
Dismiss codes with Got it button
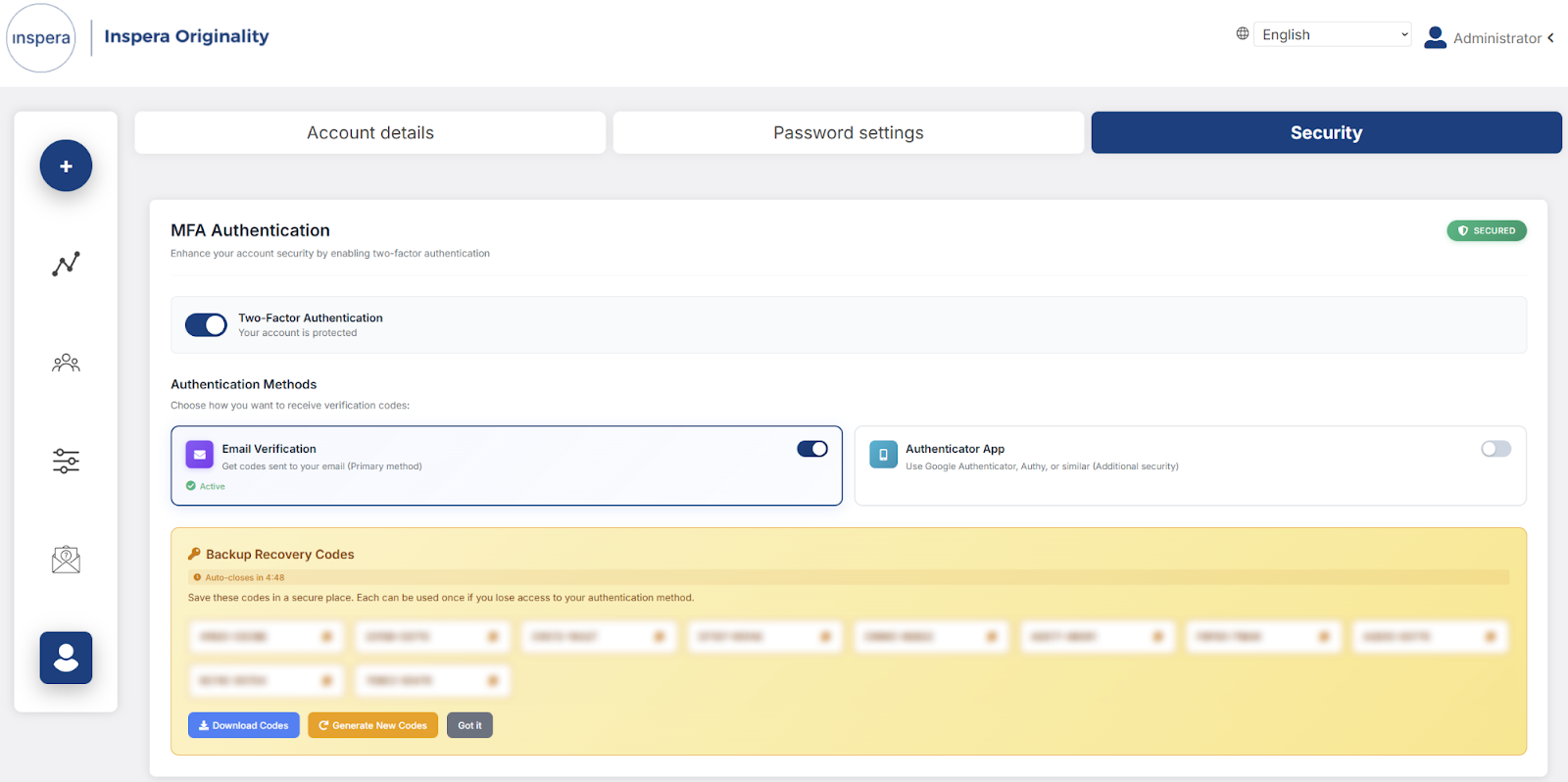(x=469, y=725)
